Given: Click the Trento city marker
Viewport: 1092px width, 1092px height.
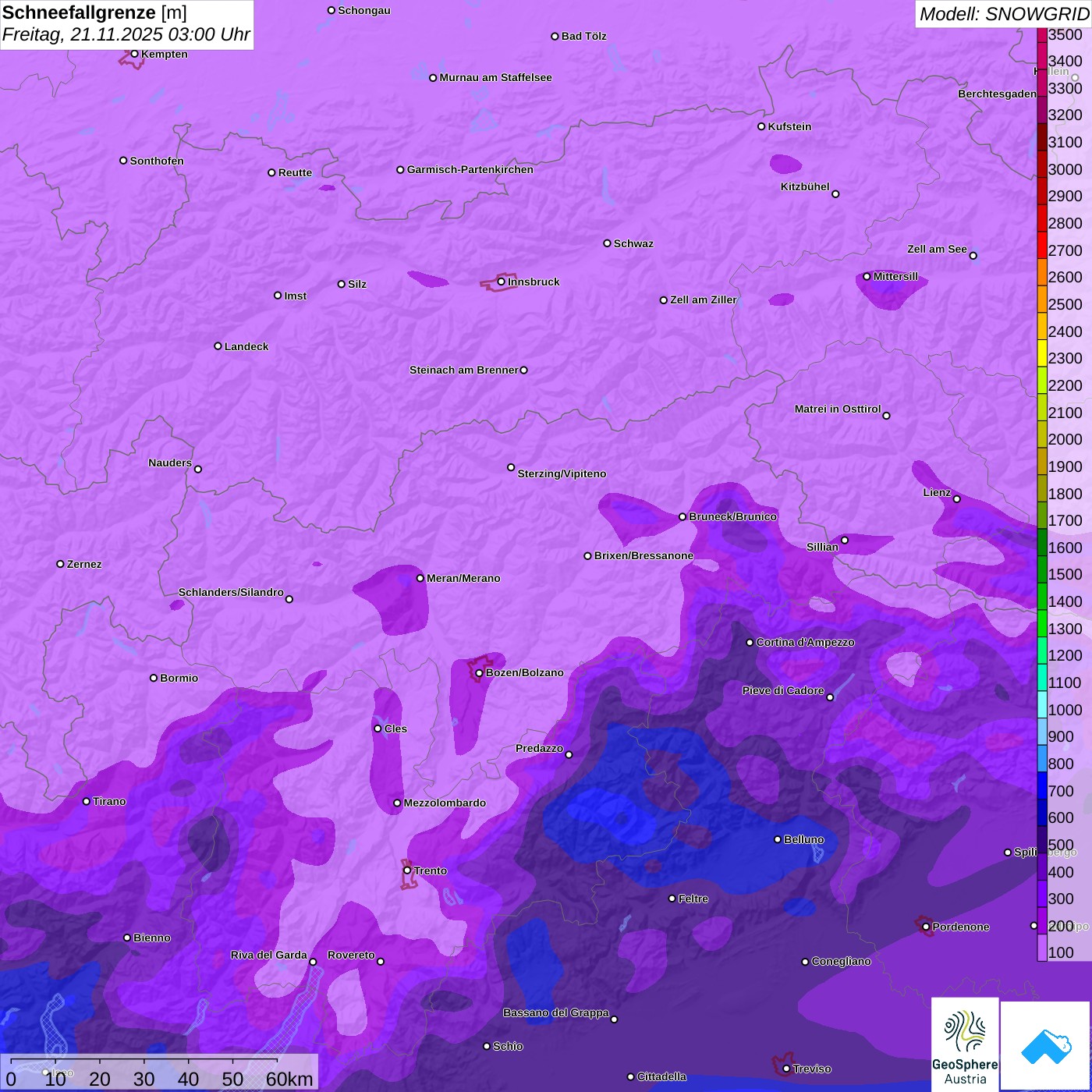Looking at the screenshot, I should pyautogui.click(x=407, y=870).
